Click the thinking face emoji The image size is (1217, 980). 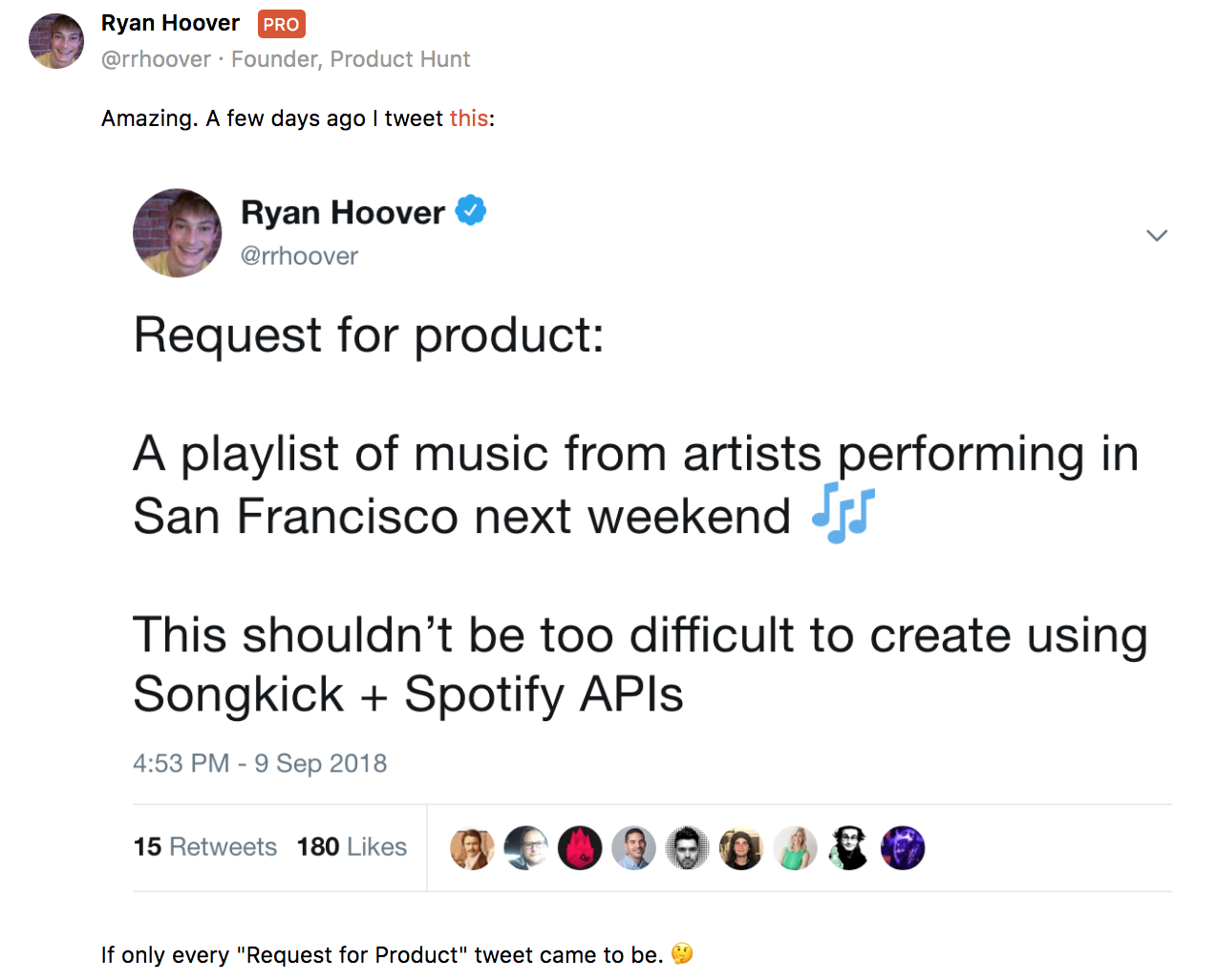point(682,953)
